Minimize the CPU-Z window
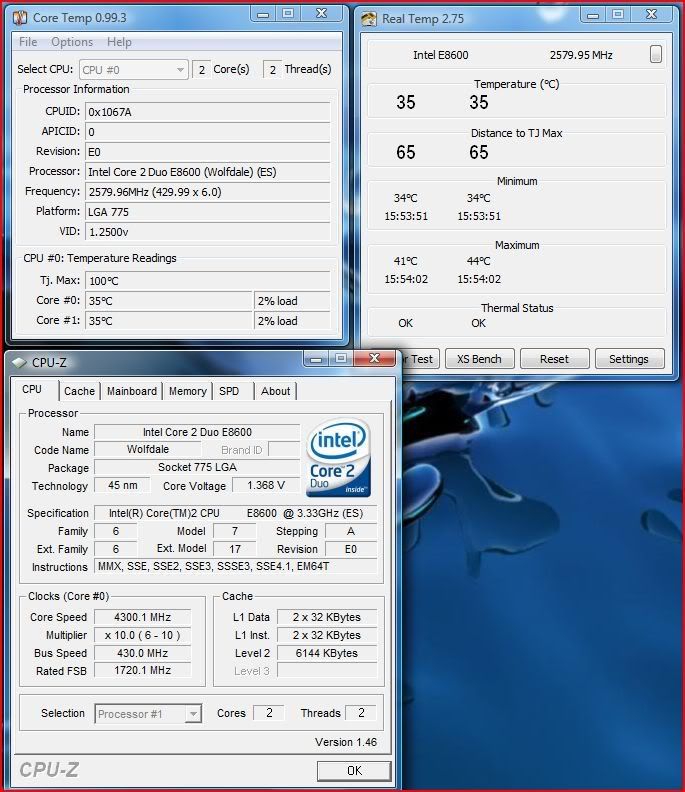The width and height of the screenshot is (685, 792). coord(316,359)
